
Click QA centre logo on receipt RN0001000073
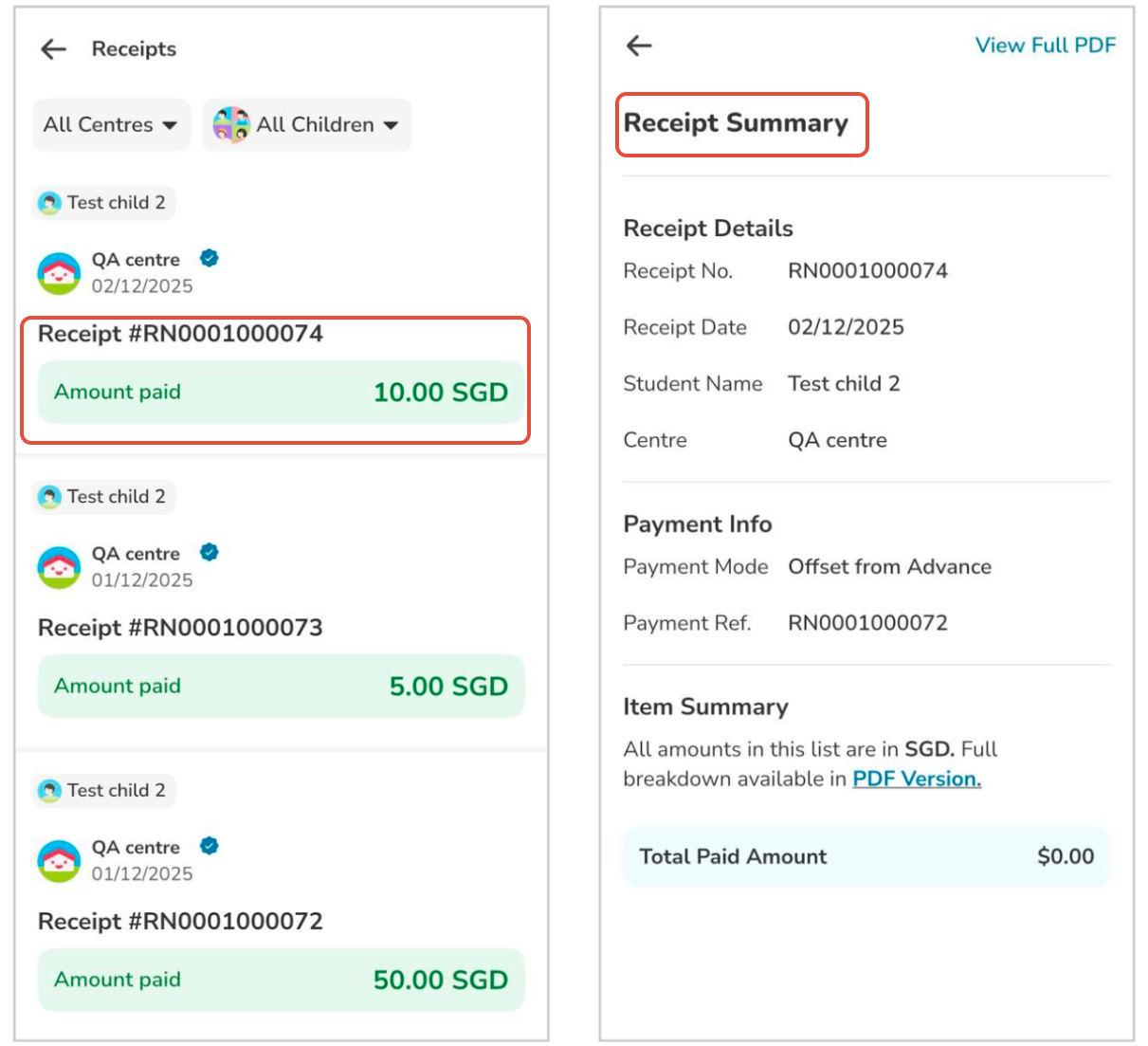pos(59,567)
